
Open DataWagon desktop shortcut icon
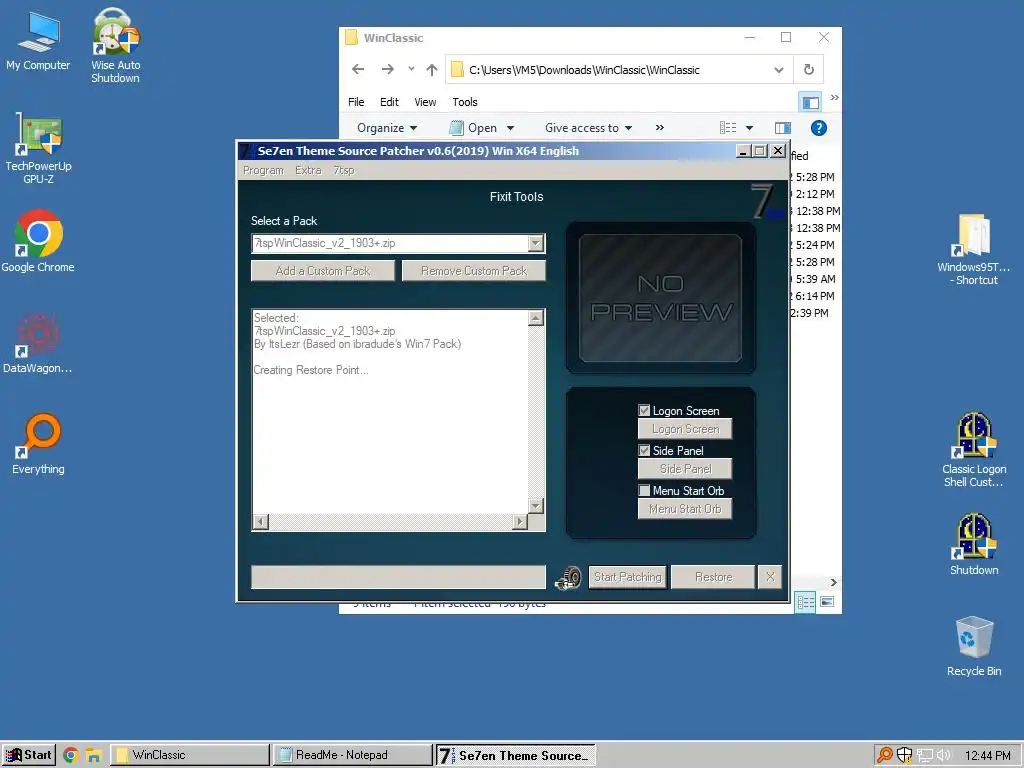pyautogui.click(x=38, y=343)
